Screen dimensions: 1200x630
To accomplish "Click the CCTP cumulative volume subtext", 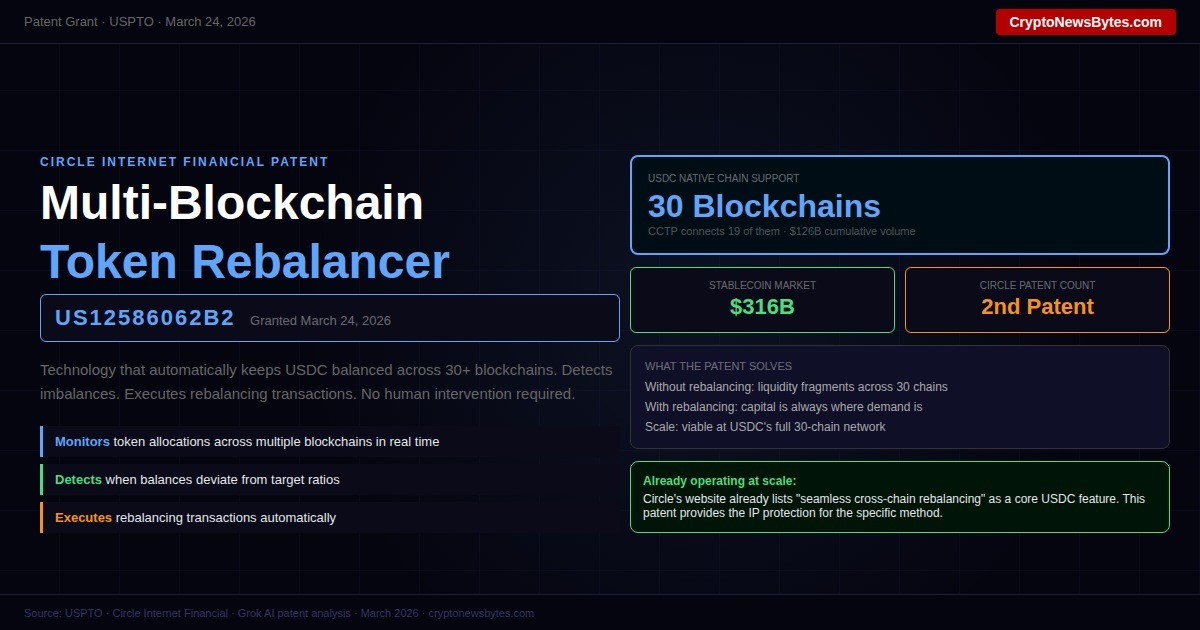I will tap(781, 231).
